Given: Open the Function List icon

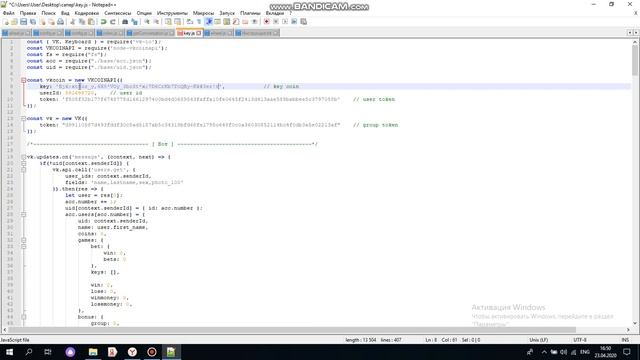Looking at the screenshot, I should click(236, 22).
